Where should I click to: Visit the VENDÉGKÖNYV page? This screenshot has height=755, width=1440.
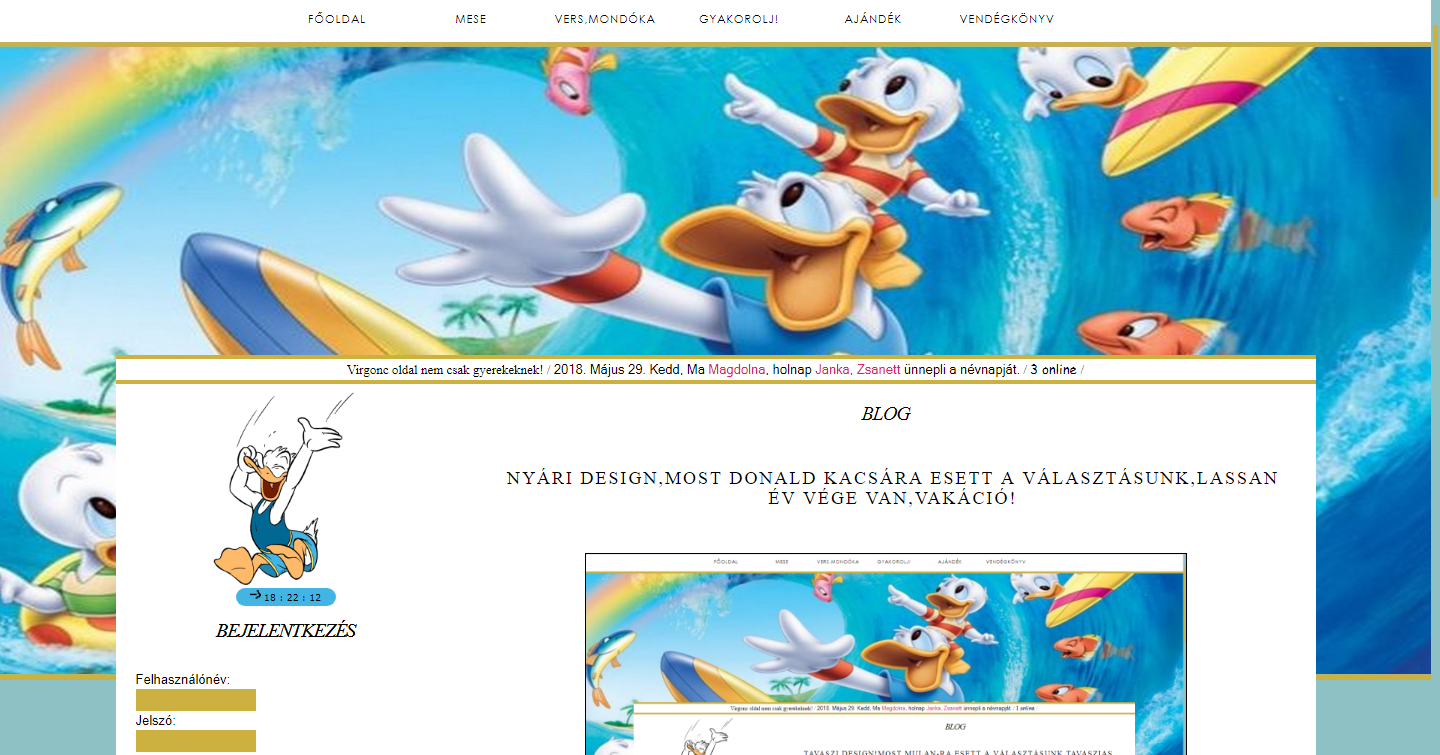pos(1007,19)
